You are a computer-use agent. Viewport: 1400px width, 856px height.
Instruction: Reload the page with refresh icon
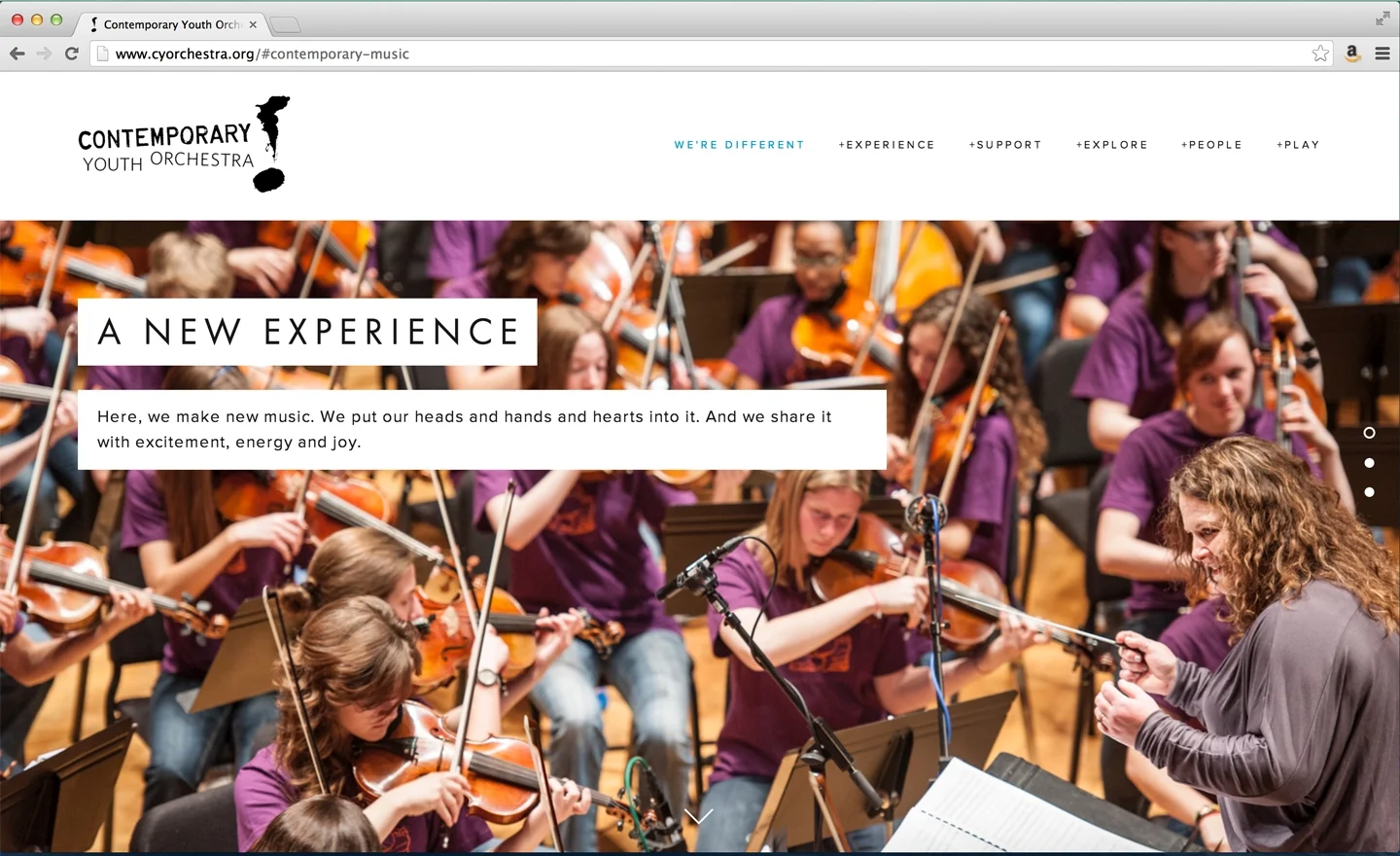click(71, 53)
